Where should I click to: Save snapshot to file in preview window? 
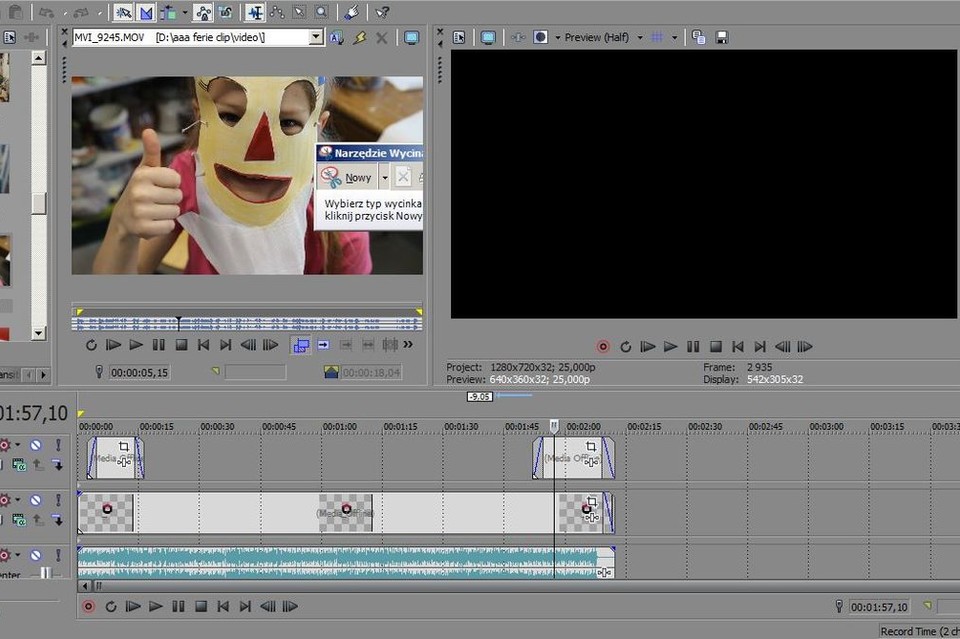pos(721,37)
